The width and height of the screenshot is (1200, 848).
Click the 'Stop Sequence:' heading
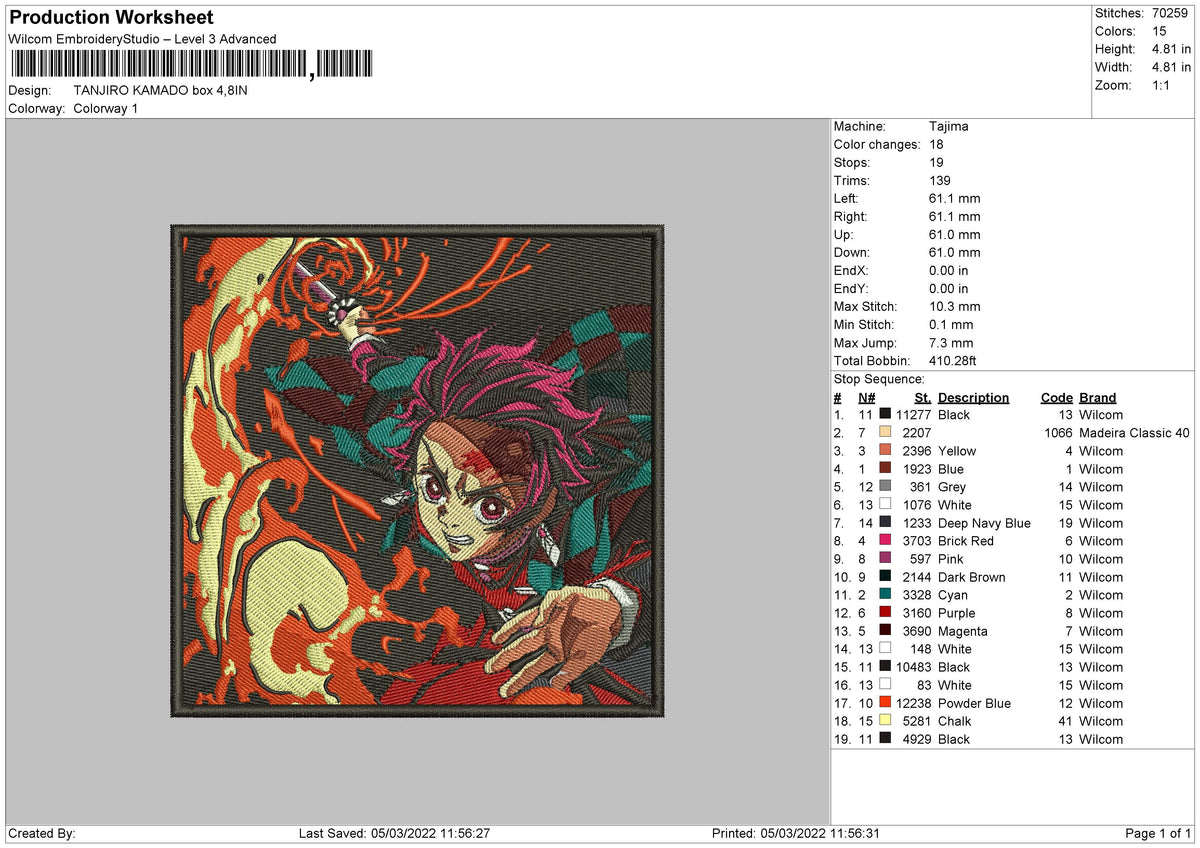click(x=879, y=379)
